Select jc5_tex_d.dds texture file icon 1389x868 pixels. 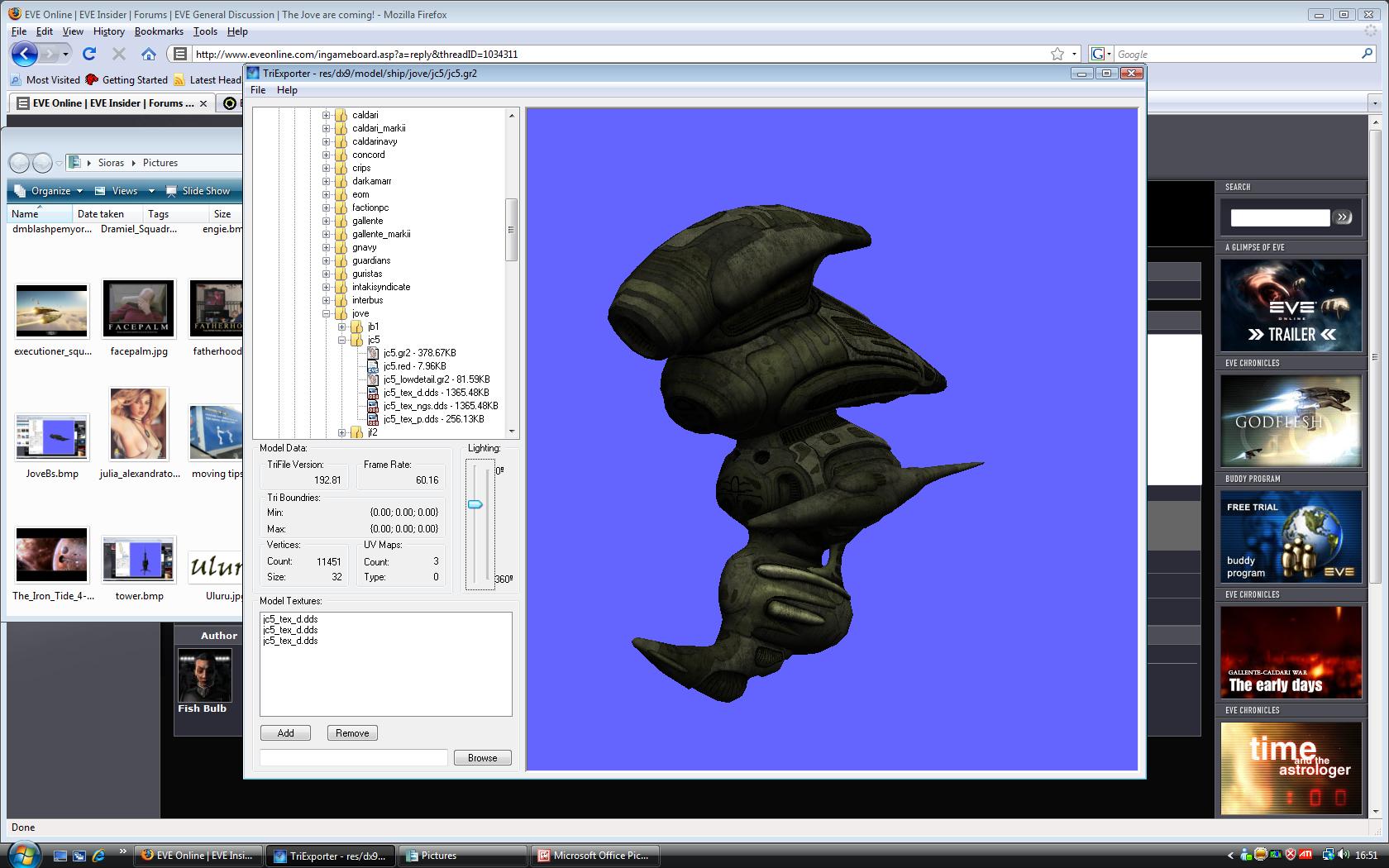tap(373, 393)
